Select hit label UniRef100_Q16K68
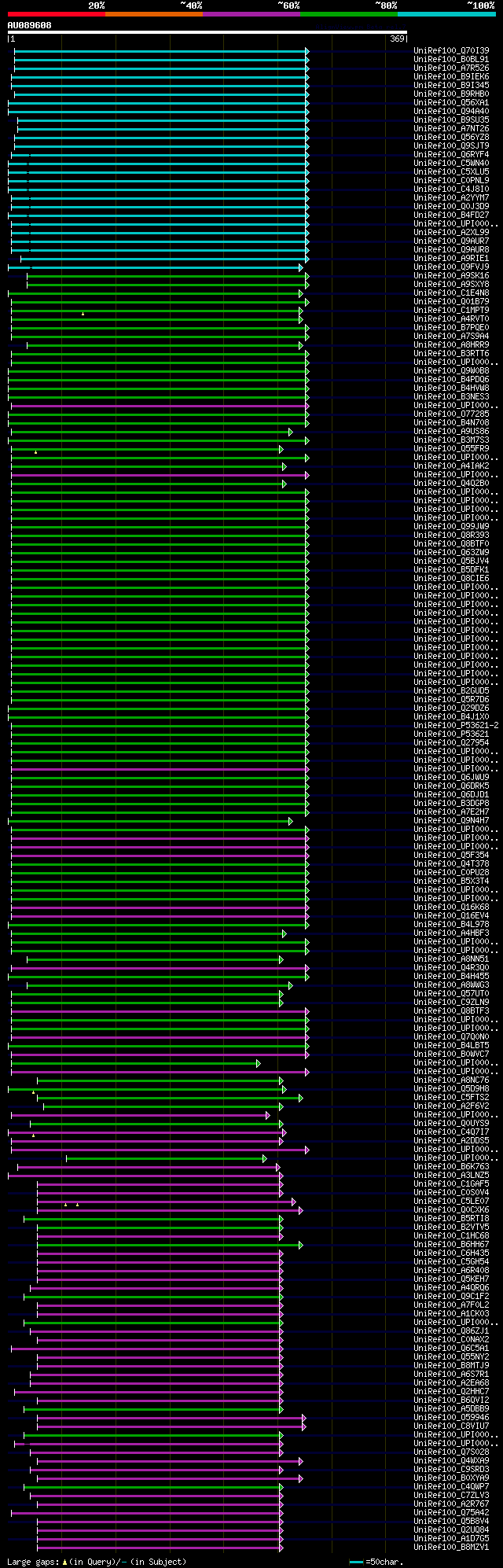Screen dimensions: 503x1568 pos(451,907)
